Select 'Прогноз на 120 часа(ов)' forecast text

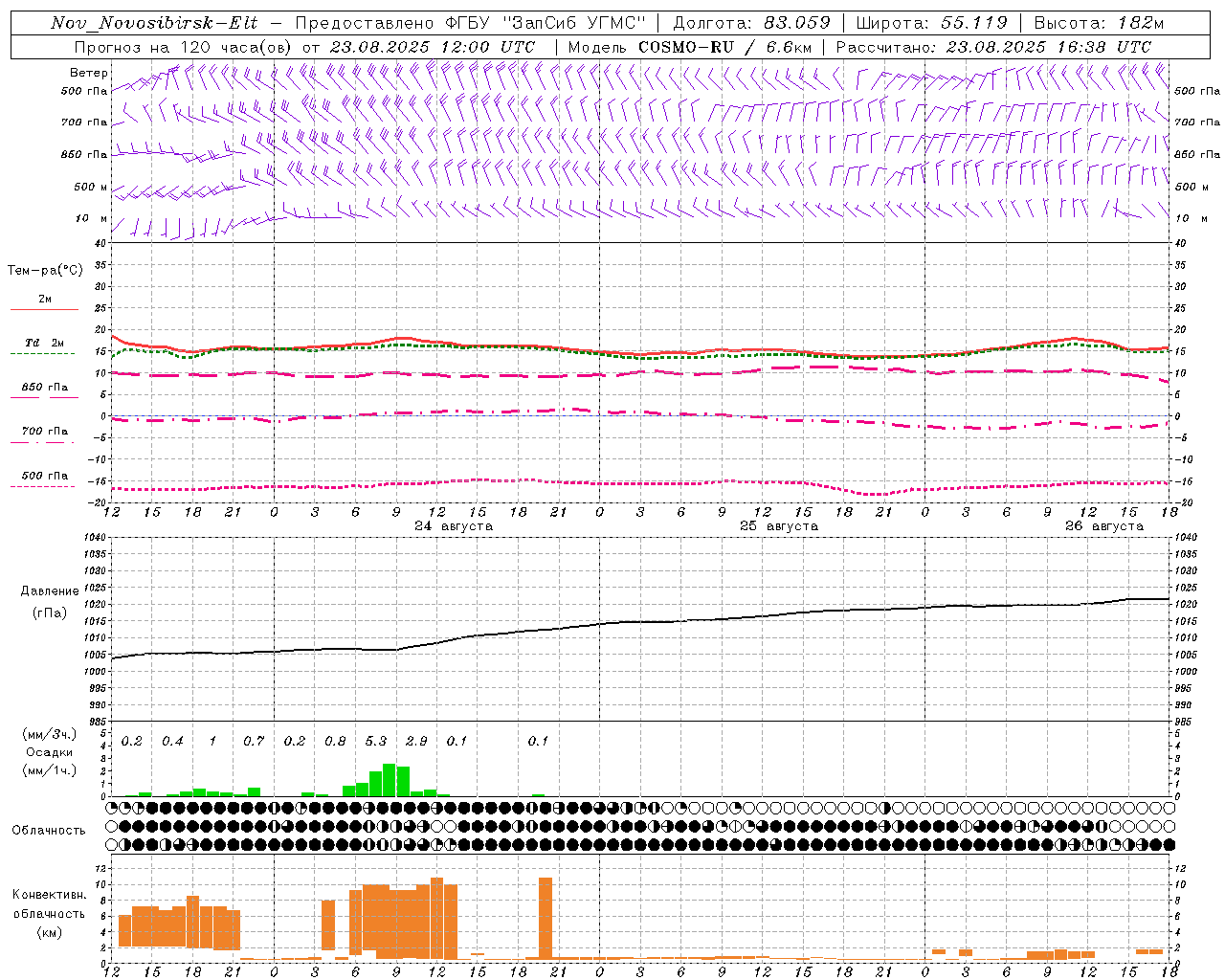pos(184,47)
